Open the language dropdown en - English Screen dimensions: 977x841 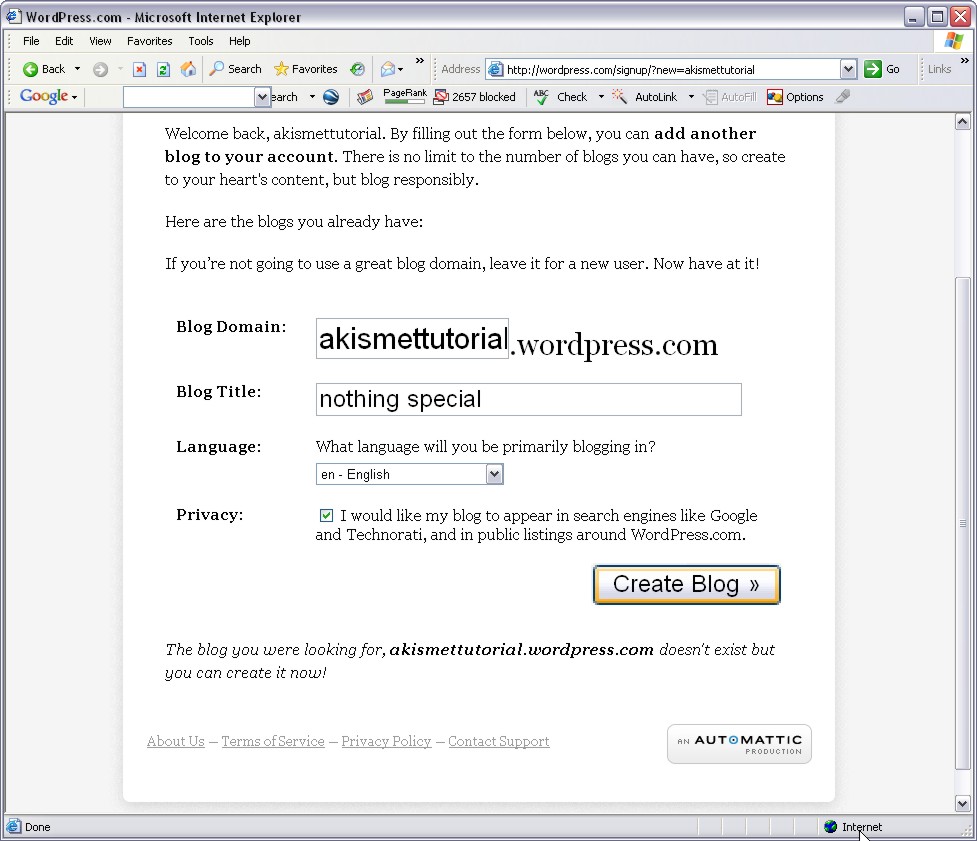pyautogui.click(x=409, y=474)
